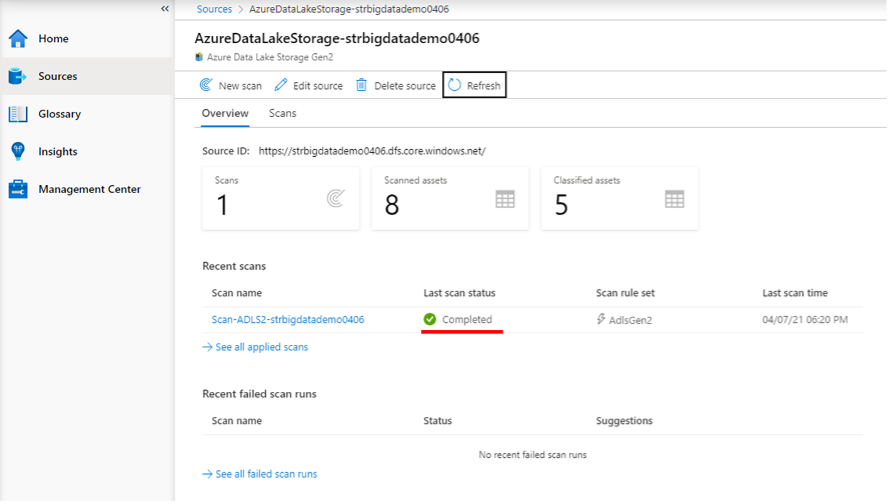
Task: Switch to the Overview tab
Action: [225, 113]
